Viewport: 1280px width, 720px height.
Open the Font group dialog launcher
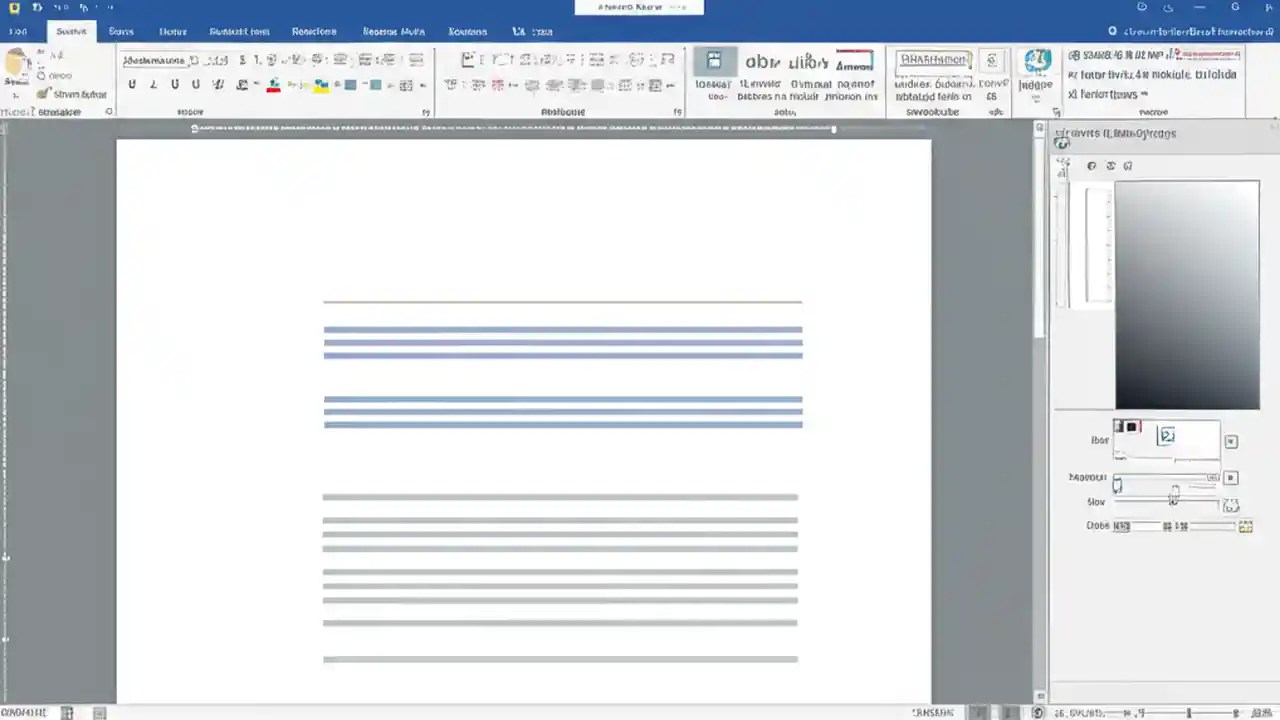coord(426,112)
